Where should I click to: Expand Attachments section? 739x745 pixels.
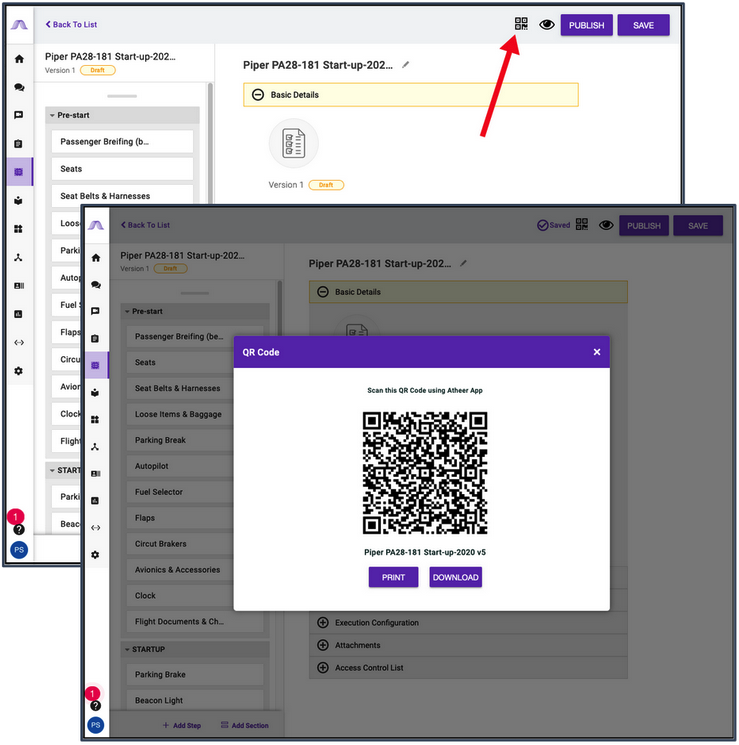[x=468, y=645]
